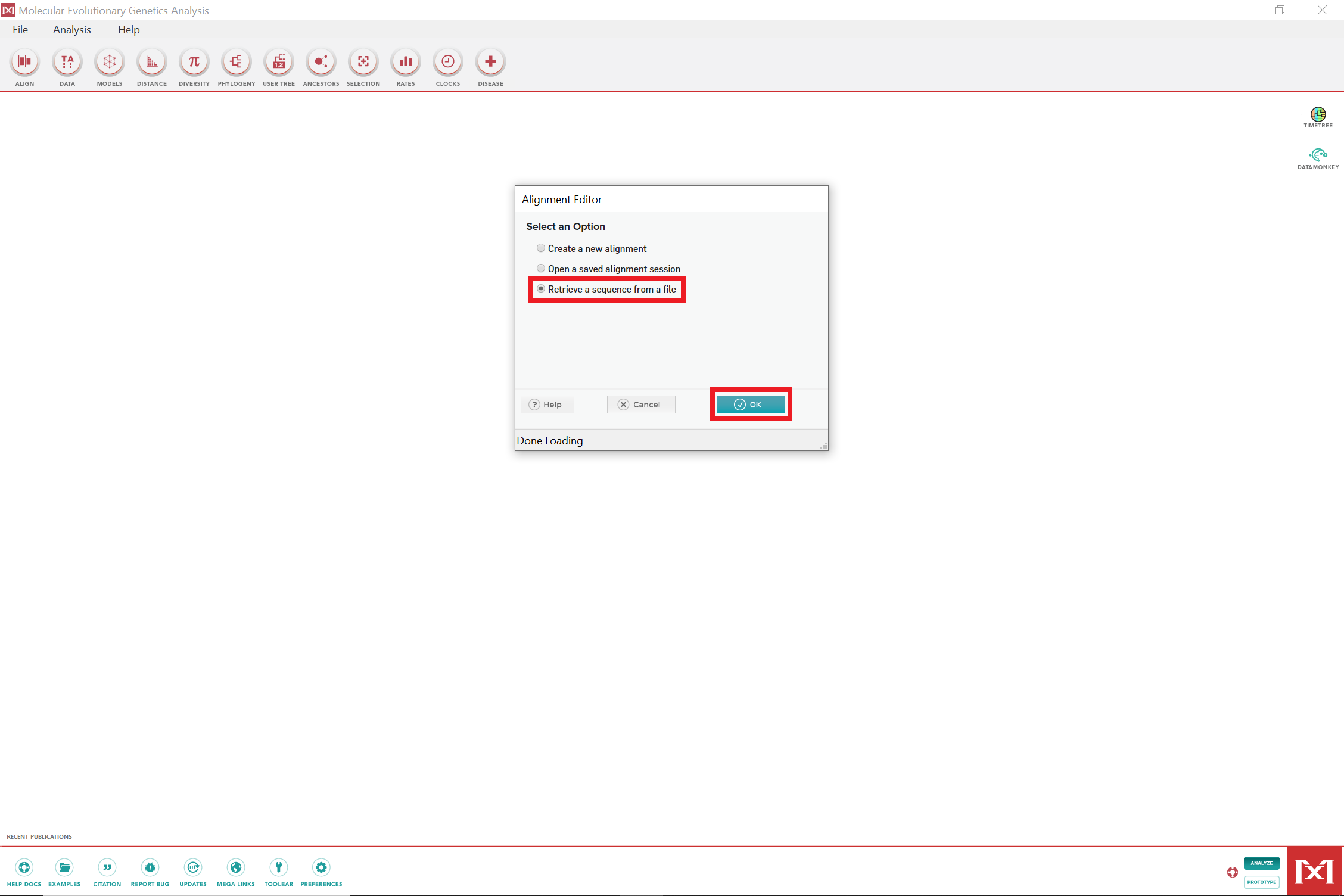Open the Clocks tool
Image resolution: width=1344 pixels, height=896 pixels.
(x=448, y=62)
